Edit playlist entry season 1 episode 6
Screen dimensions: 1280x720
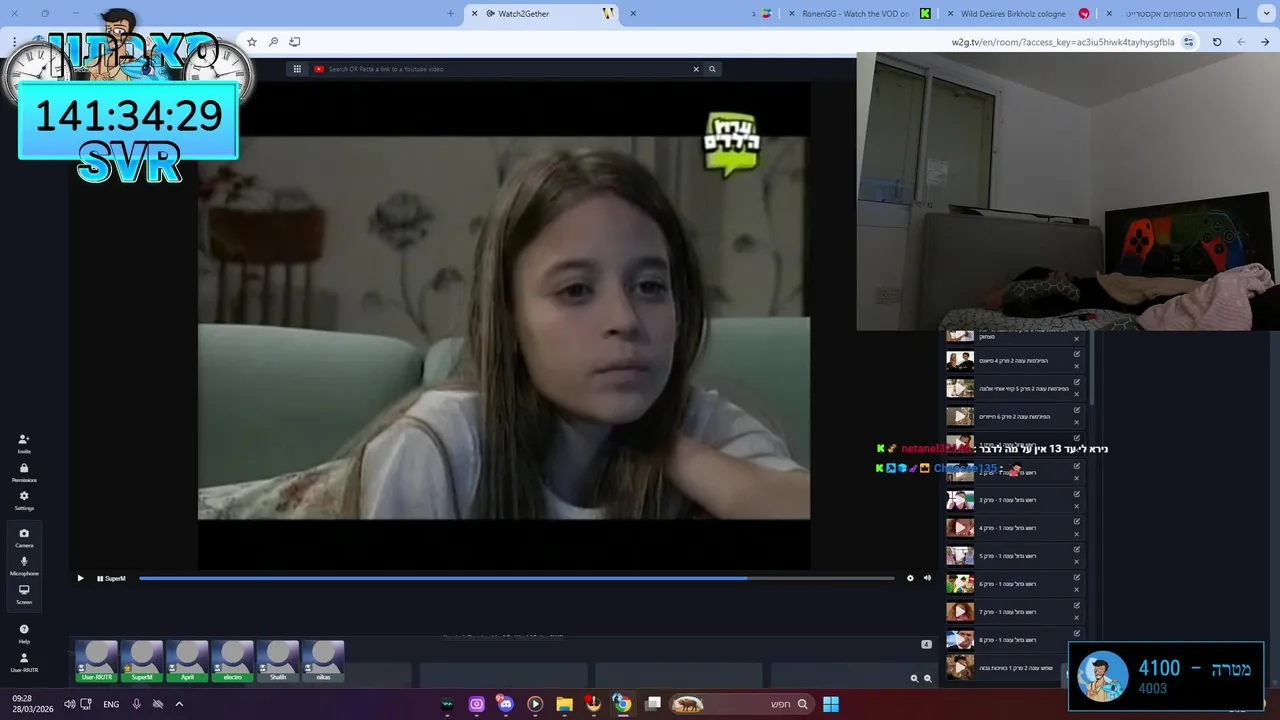1077,578
